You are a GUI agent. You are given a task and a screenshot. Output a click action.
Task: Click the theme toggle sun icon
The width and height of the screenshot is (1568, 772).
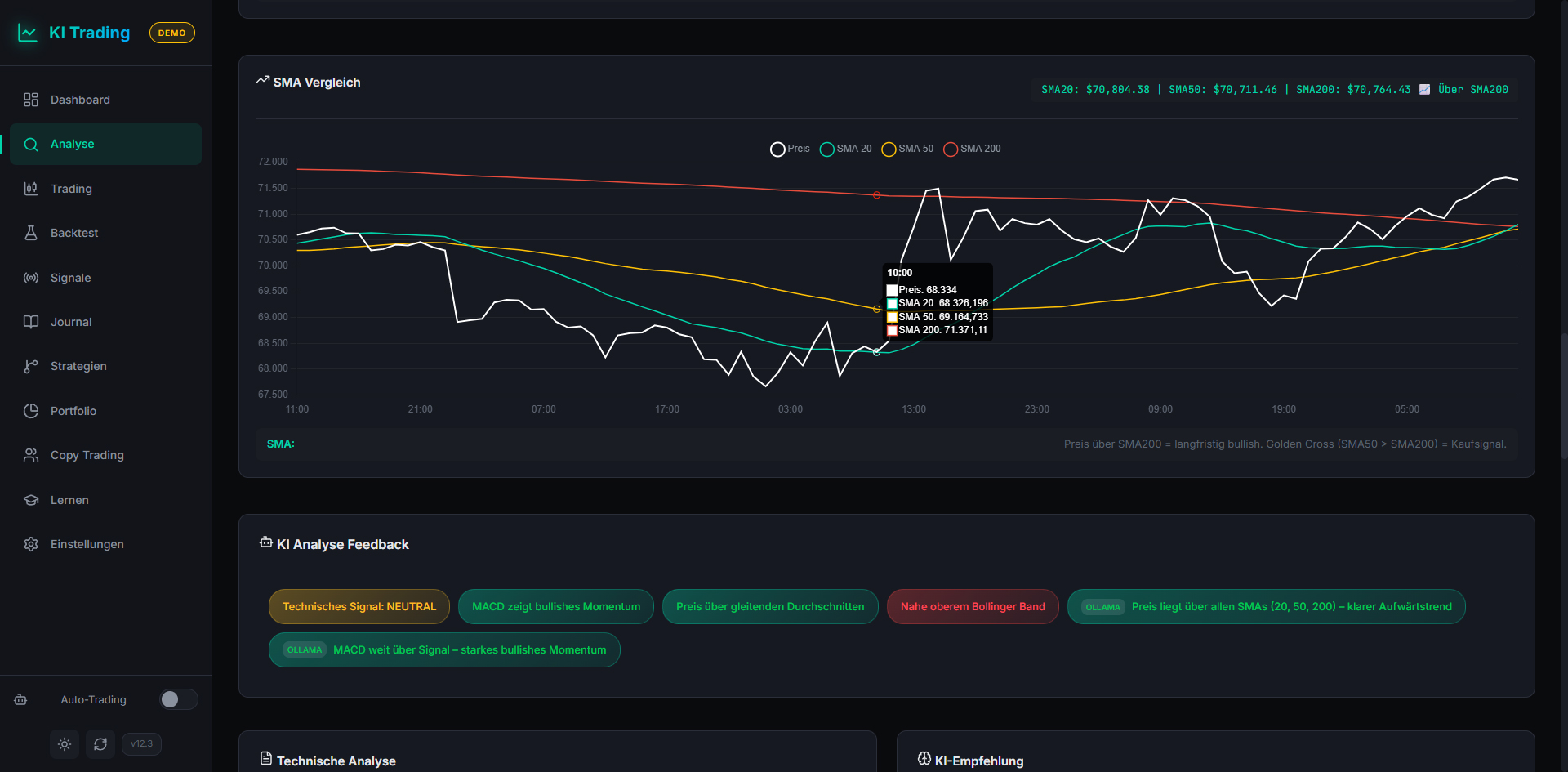65,744
